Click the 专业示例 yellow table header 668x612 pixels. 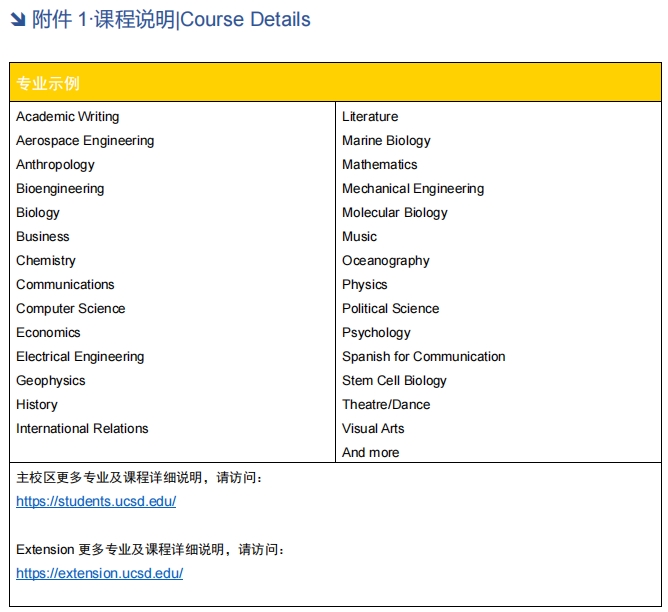48,83
